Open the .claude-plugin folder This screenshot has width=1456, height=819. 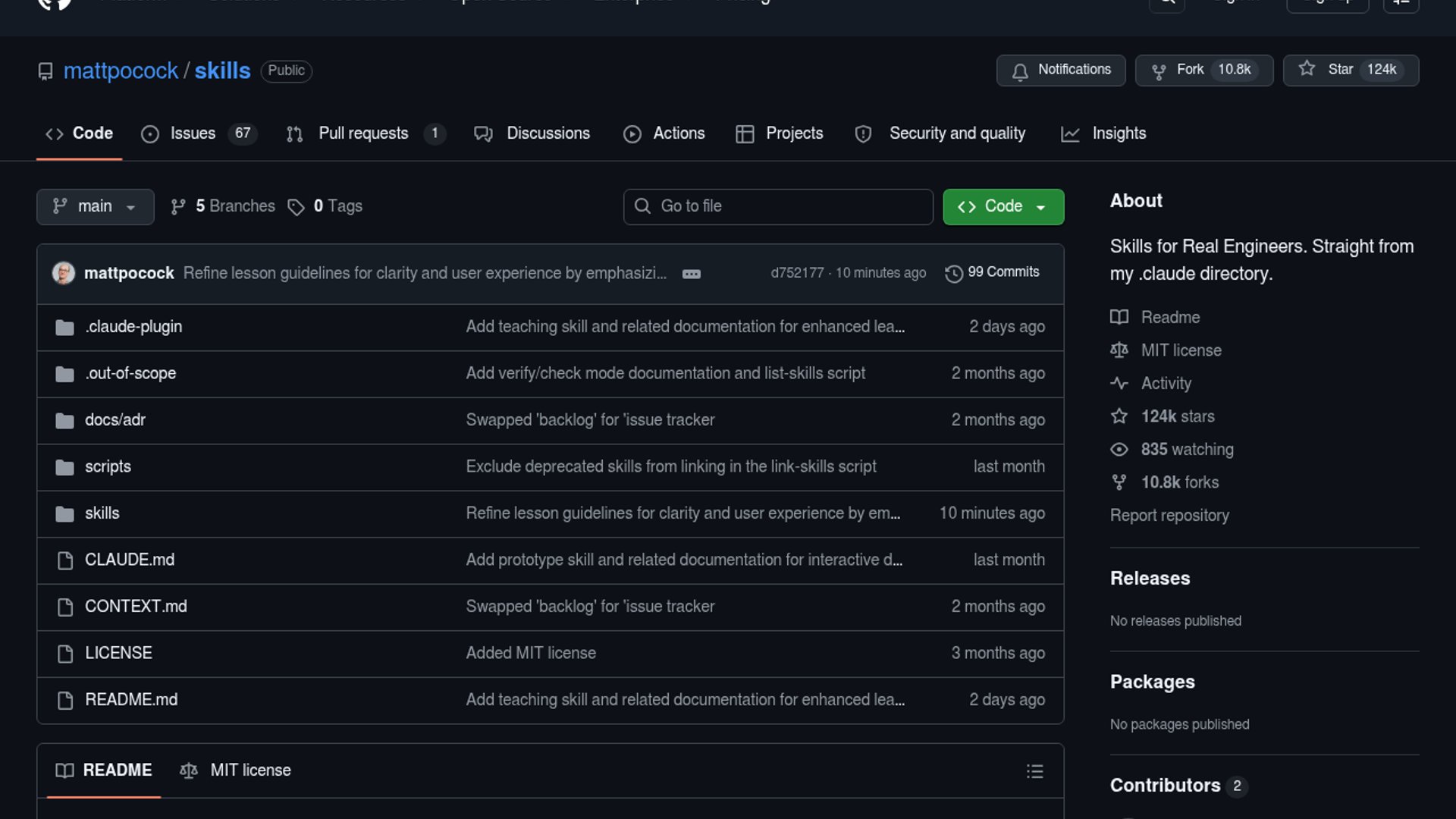click(133, 327)
